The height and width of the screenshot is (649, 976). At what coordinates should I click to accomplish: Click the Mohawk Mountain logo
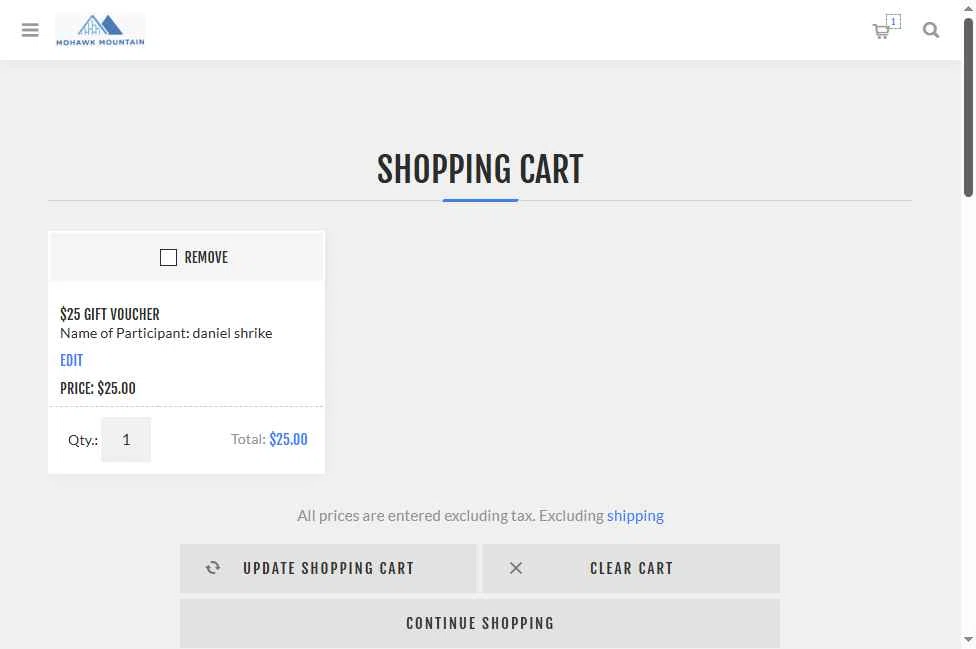100,30
